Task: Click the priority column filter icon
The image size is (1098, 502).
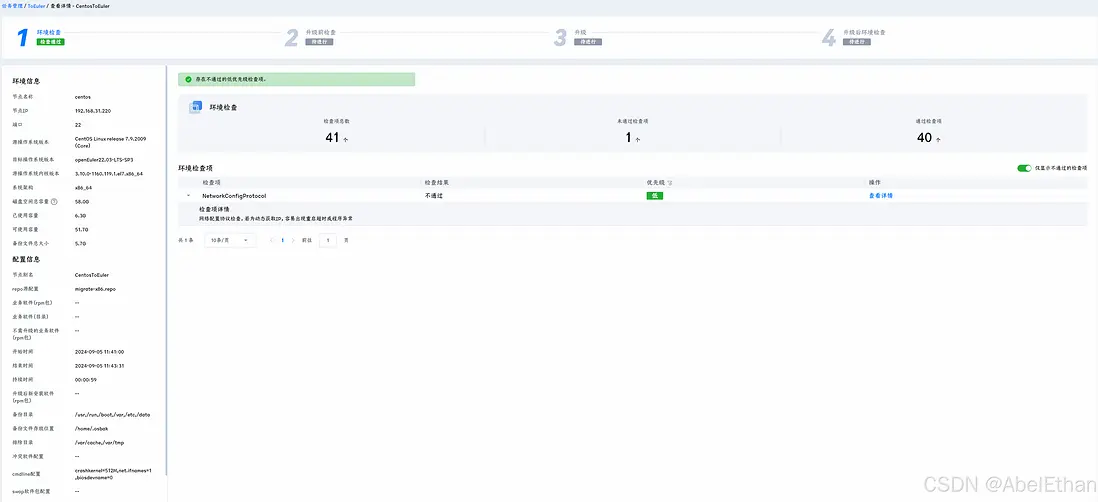Action: (x=670, y=183)
